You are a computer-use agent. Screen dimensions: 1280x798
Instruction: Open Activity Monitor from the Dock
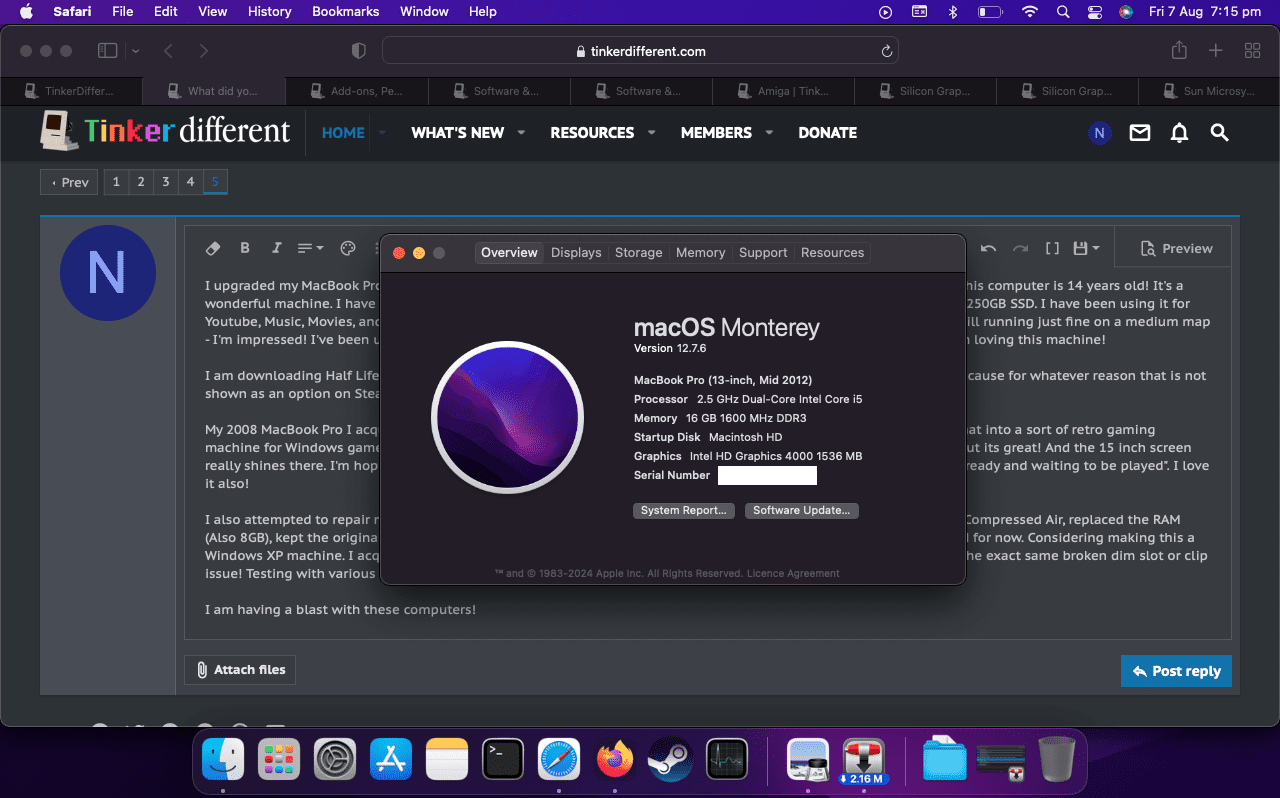(x=727, y=759)
